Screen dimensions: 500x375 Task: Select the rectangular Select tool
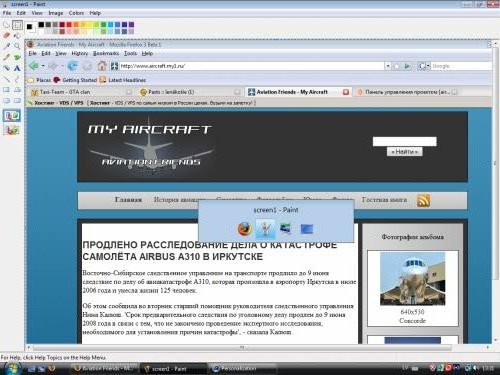[x=17, y=25]
